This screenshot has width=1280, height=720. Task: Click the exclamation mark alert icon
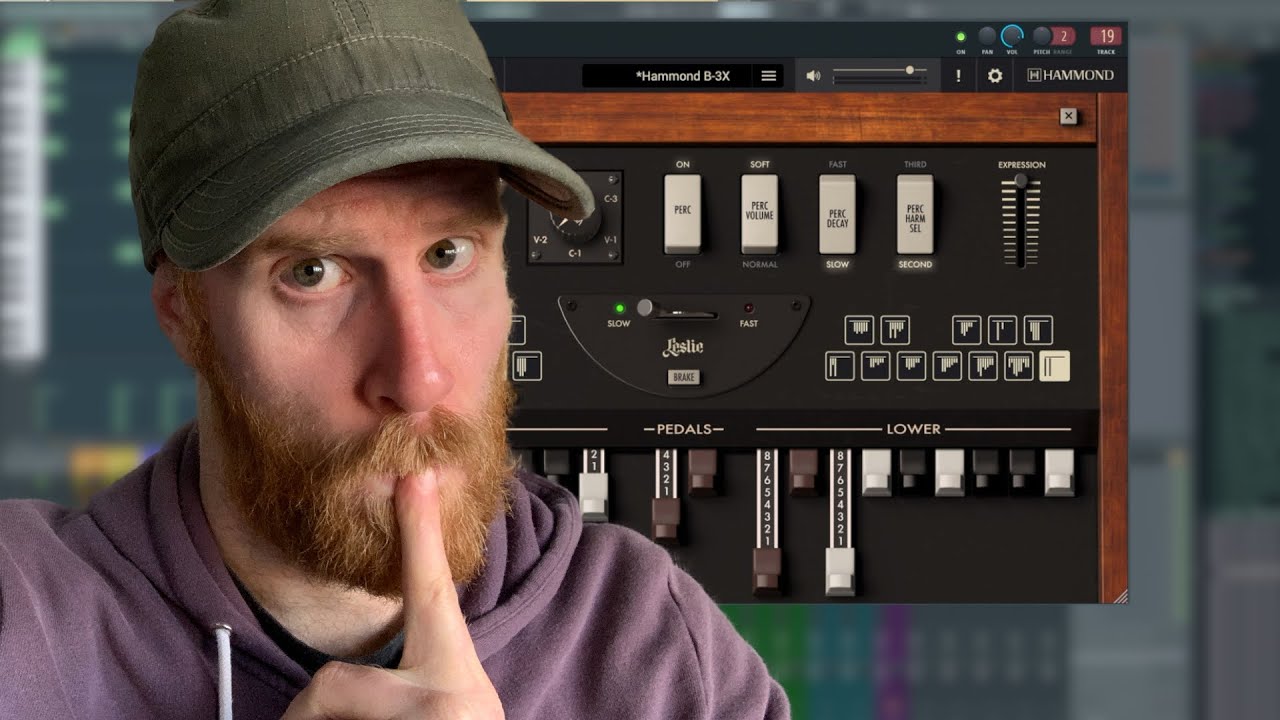(x=958, y=76)
